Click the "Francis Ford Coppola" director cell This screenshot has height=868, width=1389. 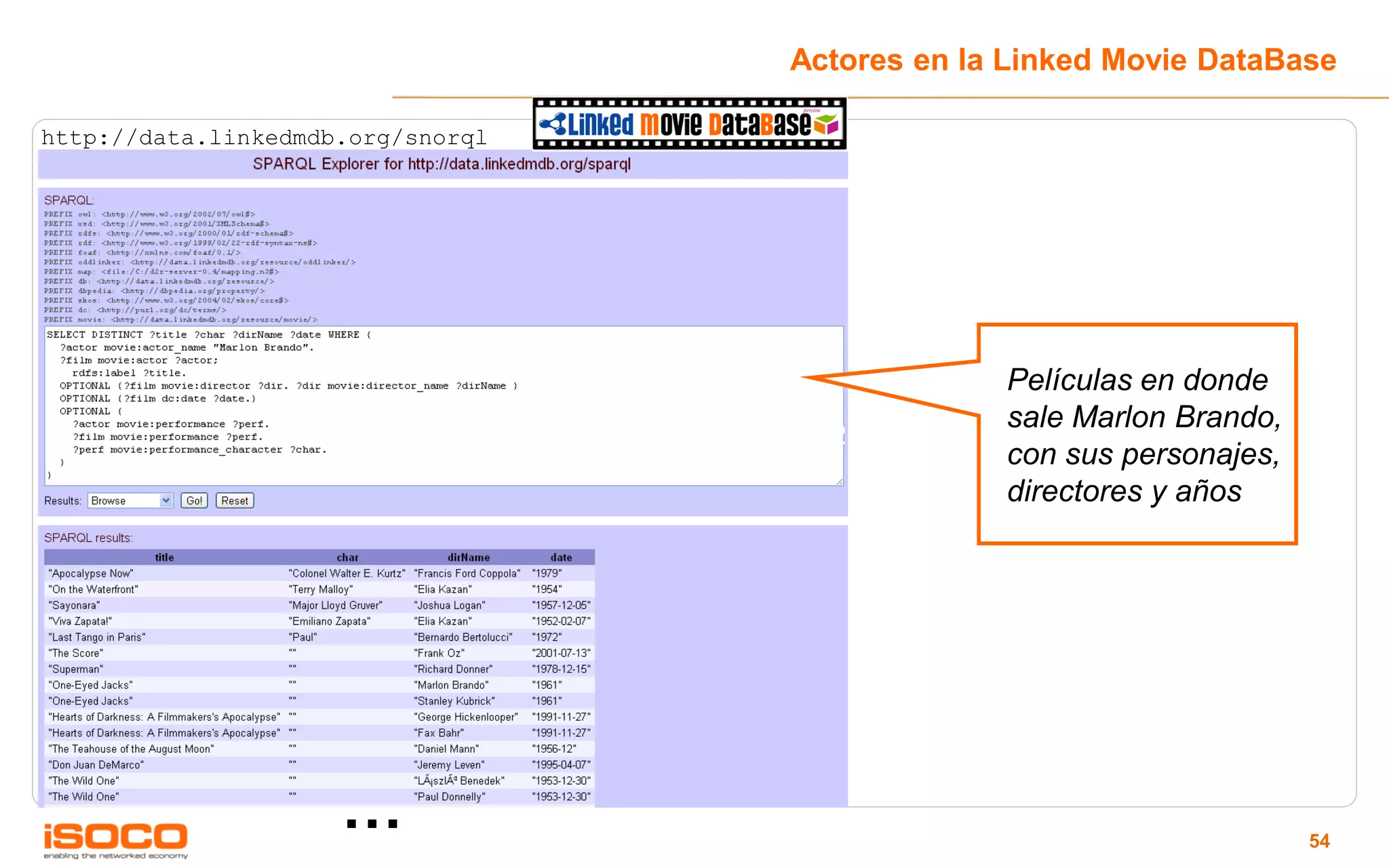coord(467,574)
